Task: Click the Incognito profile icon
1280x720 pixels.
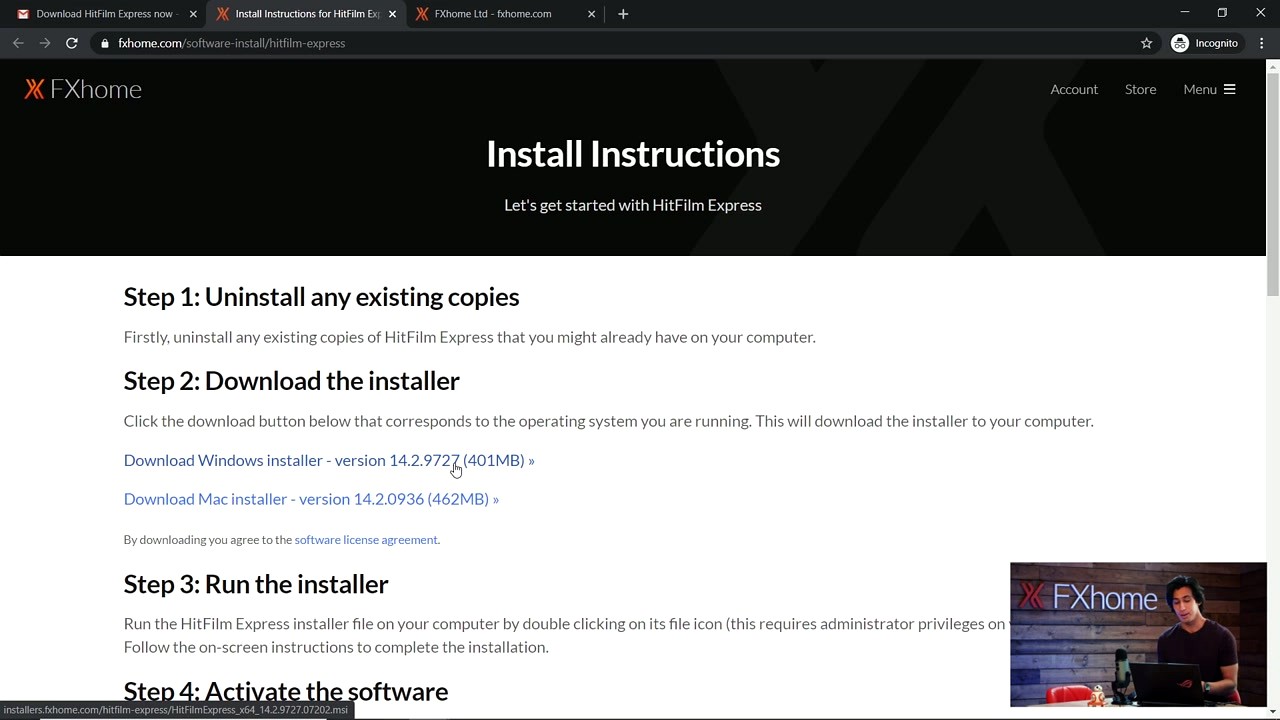Action: 1180,43
